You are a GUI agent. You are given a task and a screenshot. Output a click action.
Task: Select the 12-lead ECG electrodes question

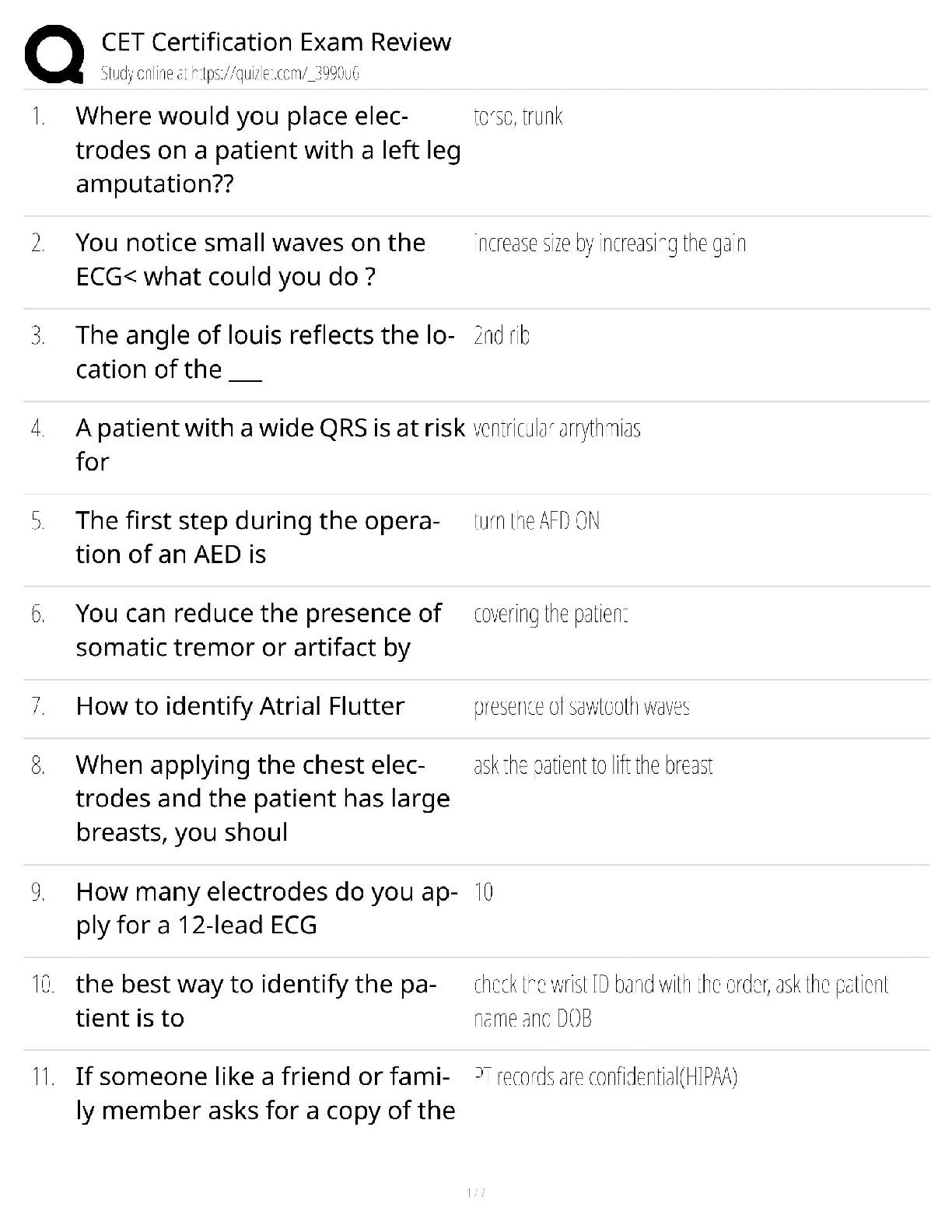pos(266,908)
